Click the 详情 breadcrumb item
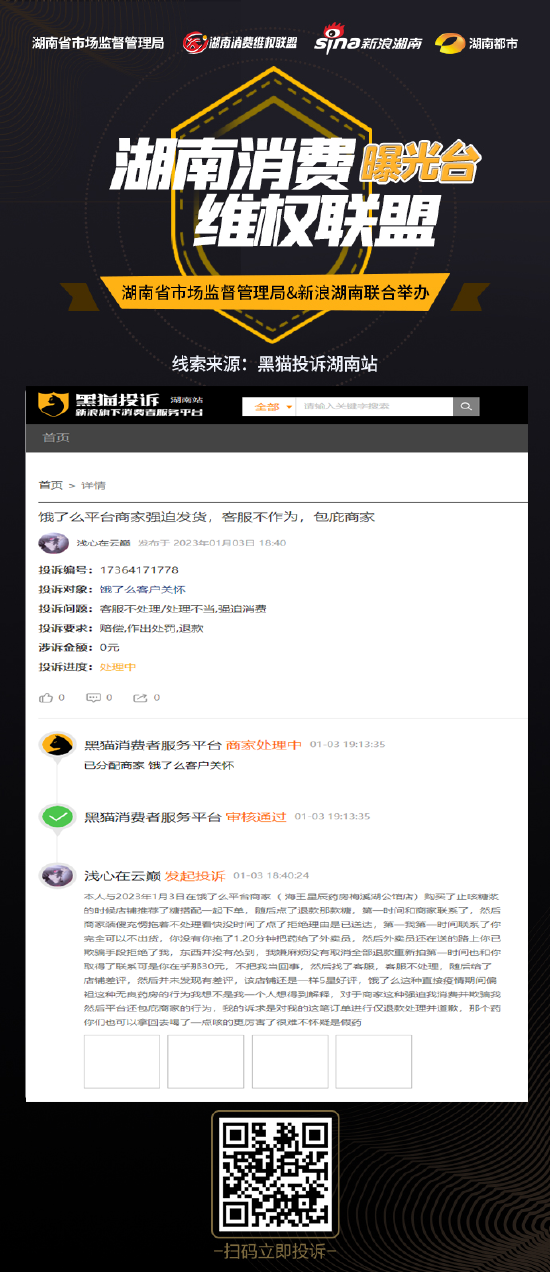The width and height of the screenshot is (550, 1272). pos(93,485)
